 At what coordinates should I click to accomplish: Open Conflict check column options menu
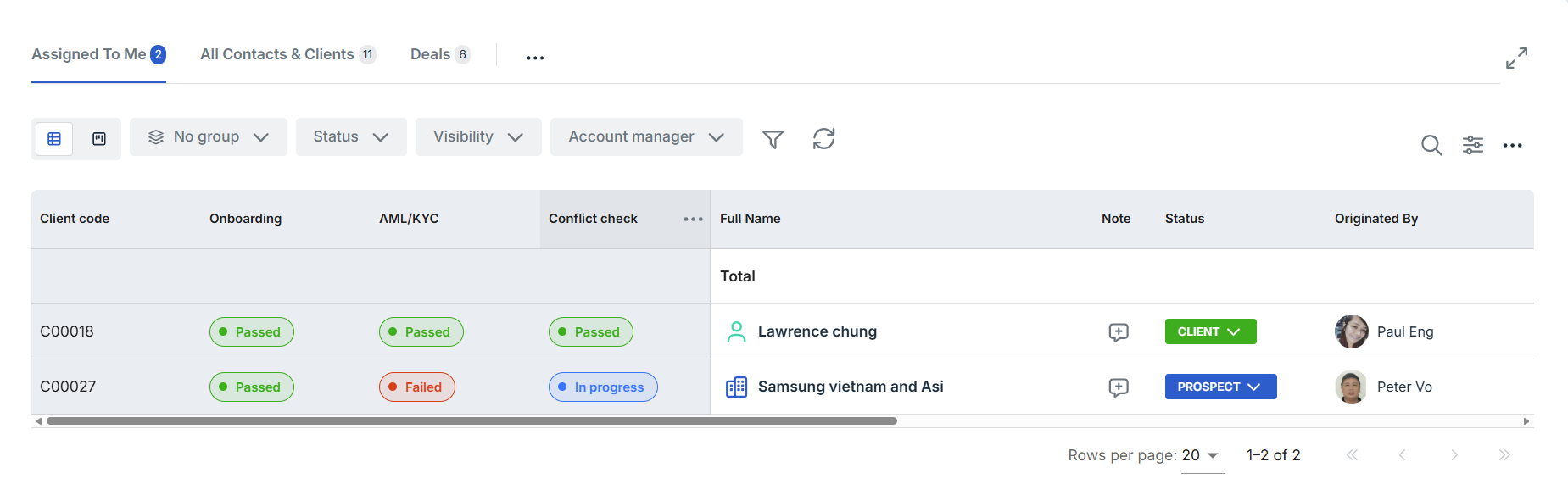tap(693, 219)
